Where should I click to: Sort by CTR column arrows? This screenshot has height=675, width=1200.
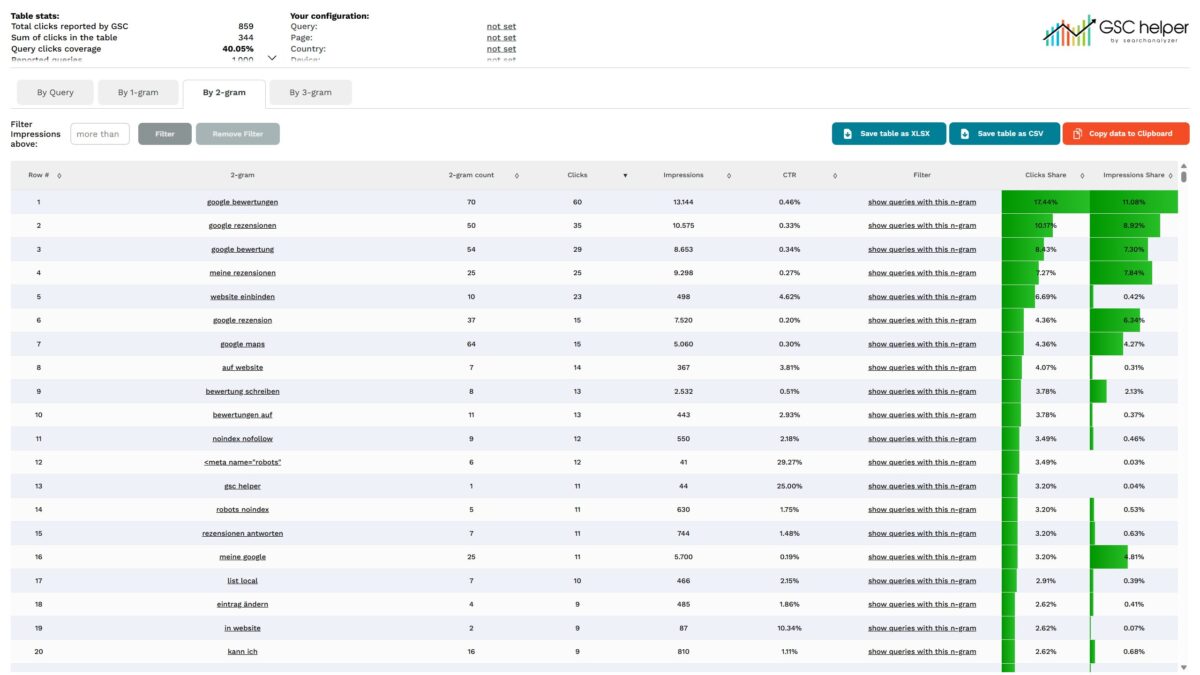[835, 175]
